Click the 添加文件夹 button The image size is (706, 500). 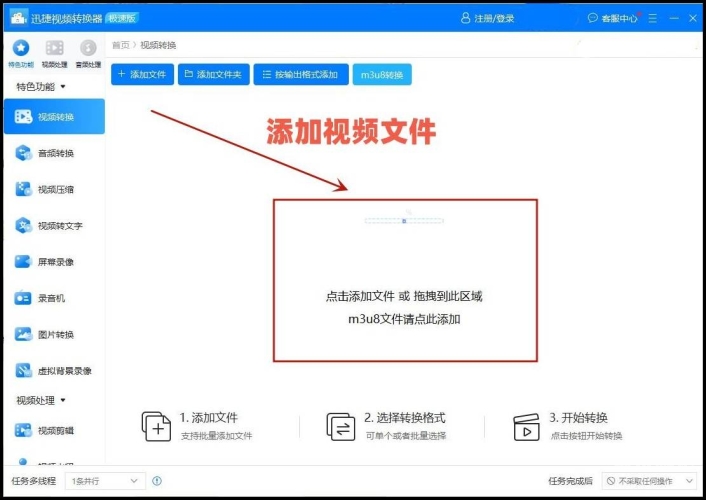(x=213, y=74)
